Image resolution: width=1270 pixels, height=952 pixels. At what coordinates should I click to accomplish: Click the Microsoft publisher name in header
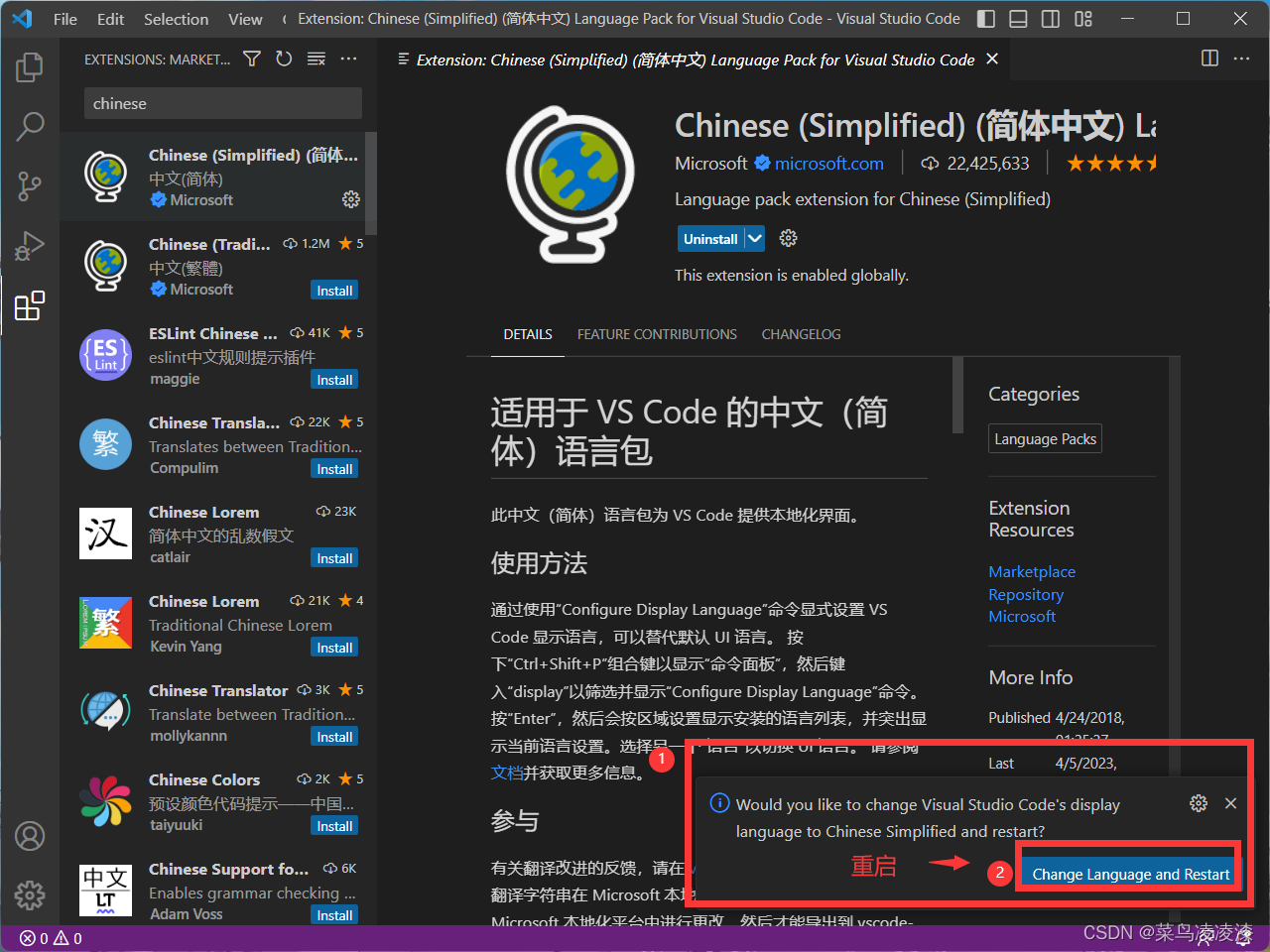(x=710, y=164)
